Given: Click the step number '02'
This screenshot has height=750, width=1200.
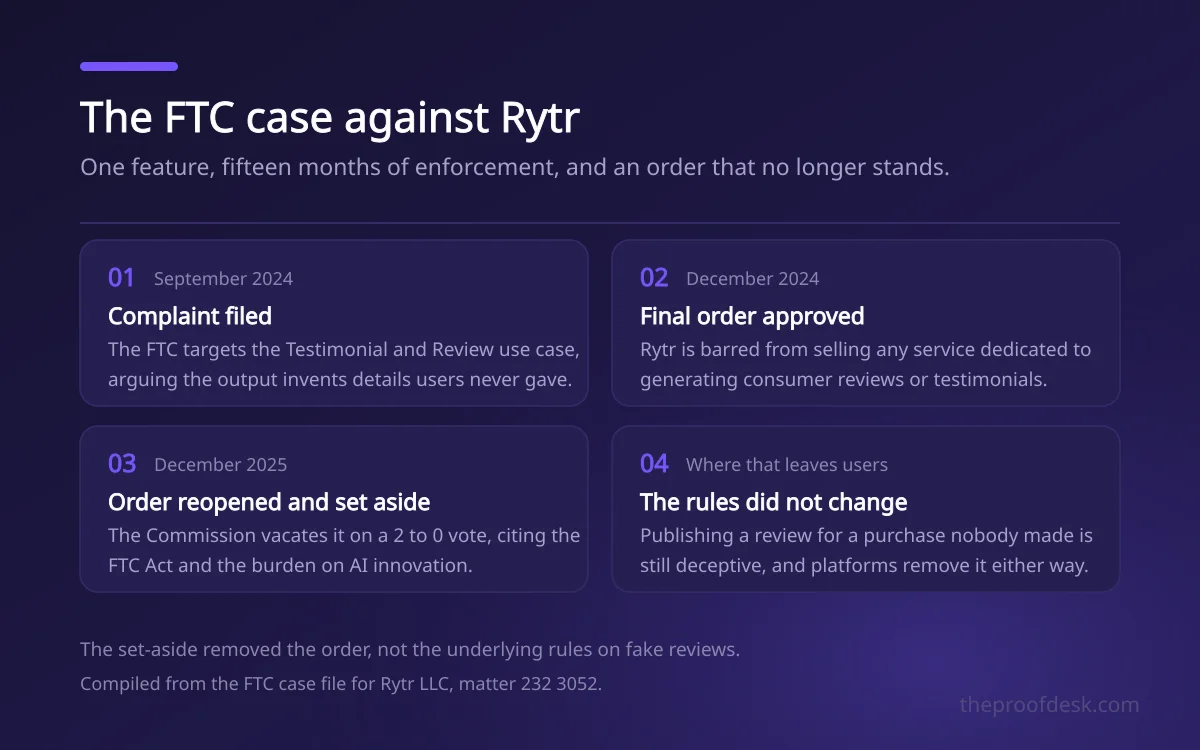Looking at the screenshot, I should point(654,278).
